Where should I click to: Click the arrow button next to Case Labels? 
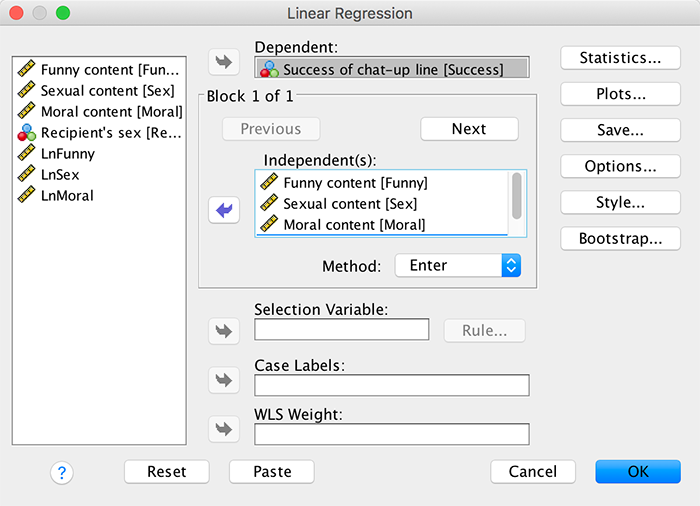224,380
